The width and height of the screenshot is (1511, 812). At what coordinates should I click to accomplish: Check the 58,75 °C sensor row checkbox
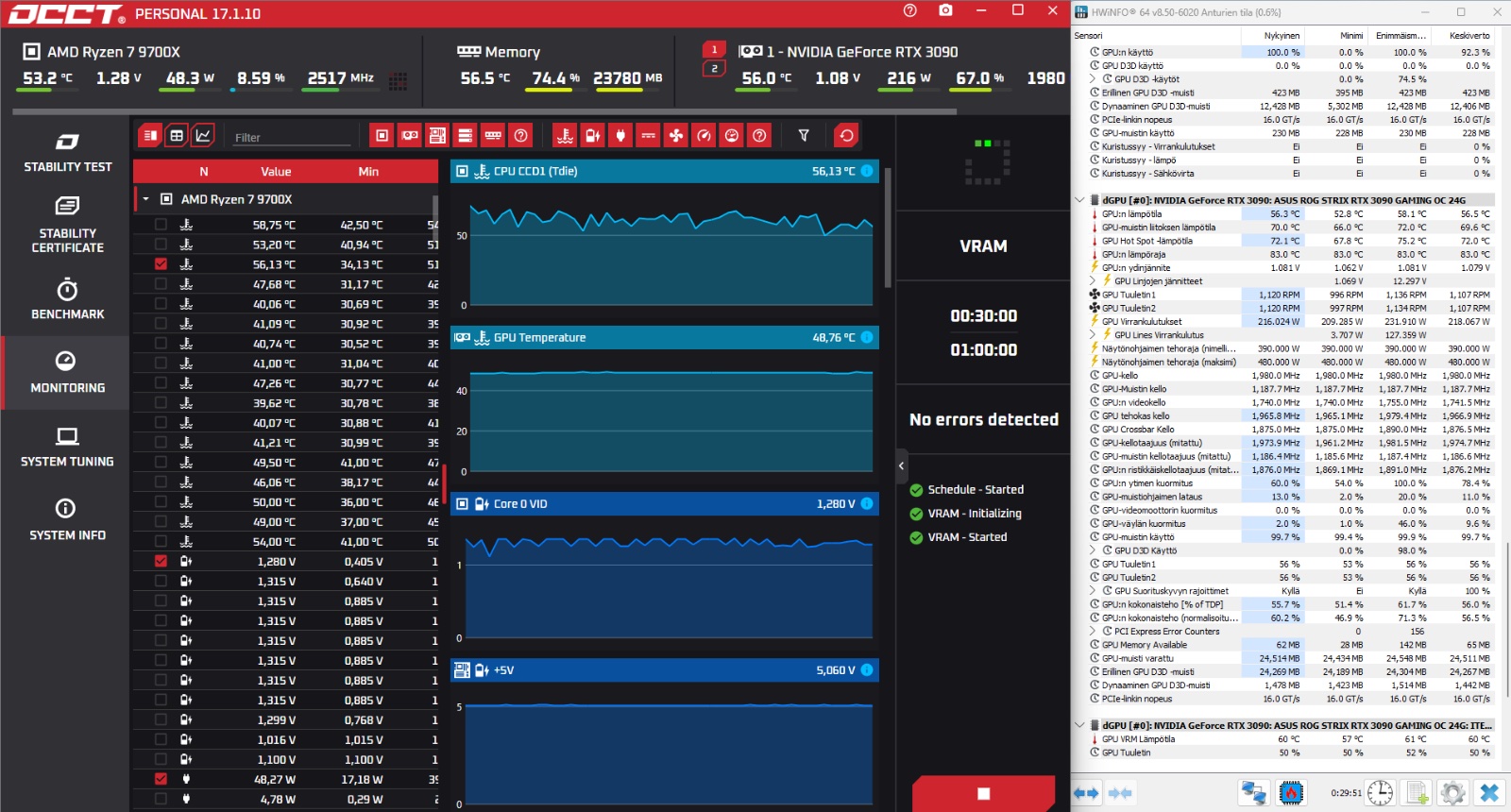pyautogui.click(x=161, y=225)
